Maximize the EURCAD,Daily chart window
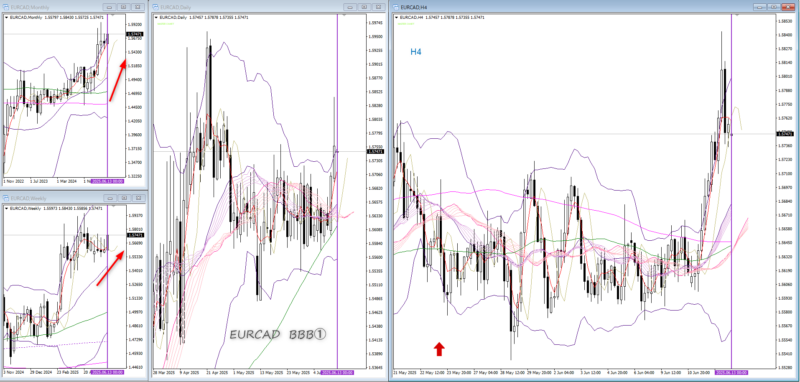Image resolution: width=800 pixels, height=382 pixels. (x=363, y=7)
